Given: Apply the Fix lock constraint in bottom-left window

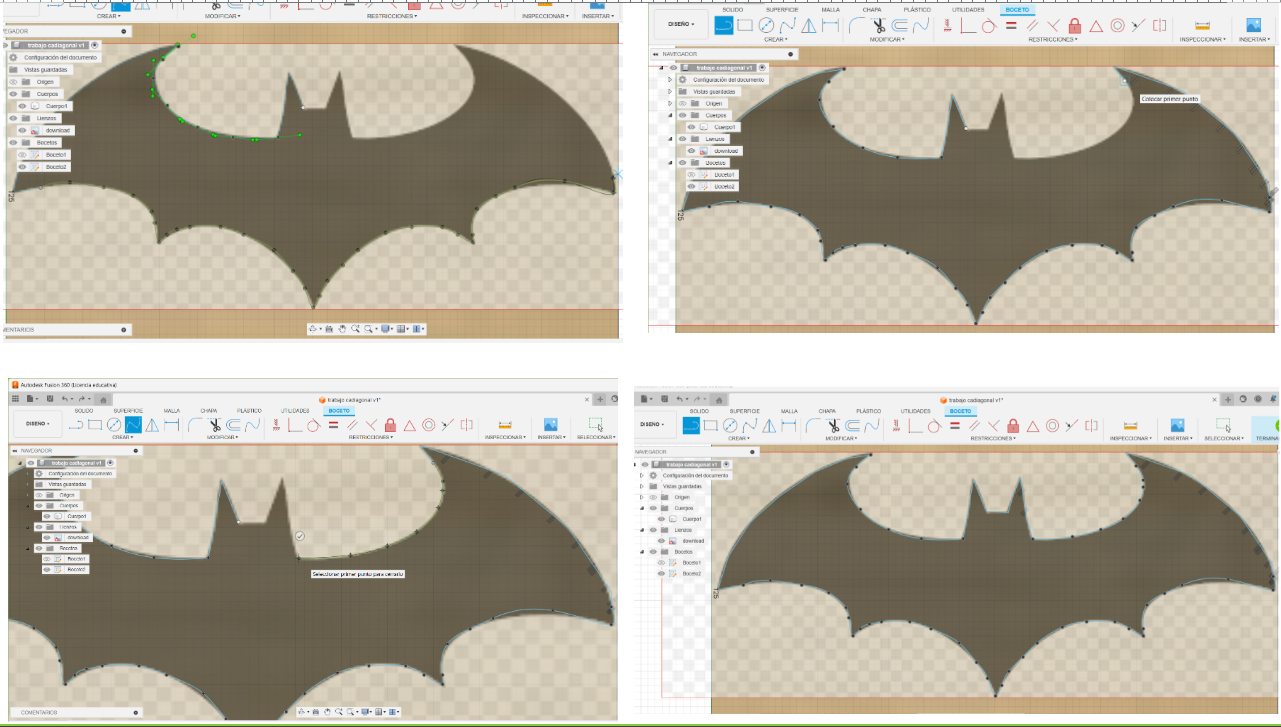Looking at the screenshot, I should [x=391, y=425].
